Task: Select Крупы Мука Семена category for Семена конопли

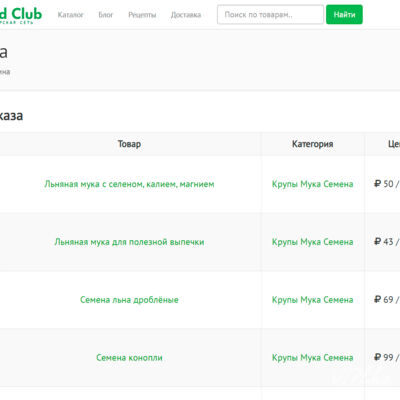Action: 313,358
